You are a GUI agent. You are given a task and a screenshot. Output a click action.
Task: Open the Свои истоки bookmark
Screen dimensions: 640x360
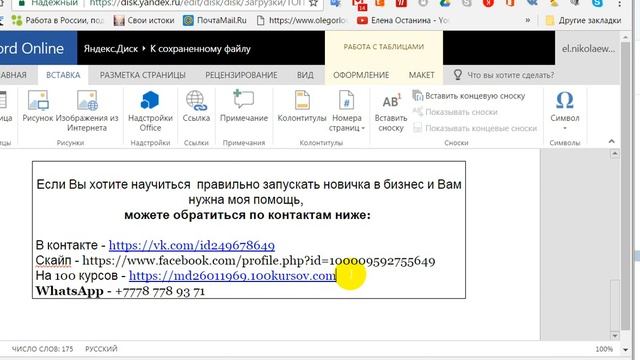tap(144, 20)
